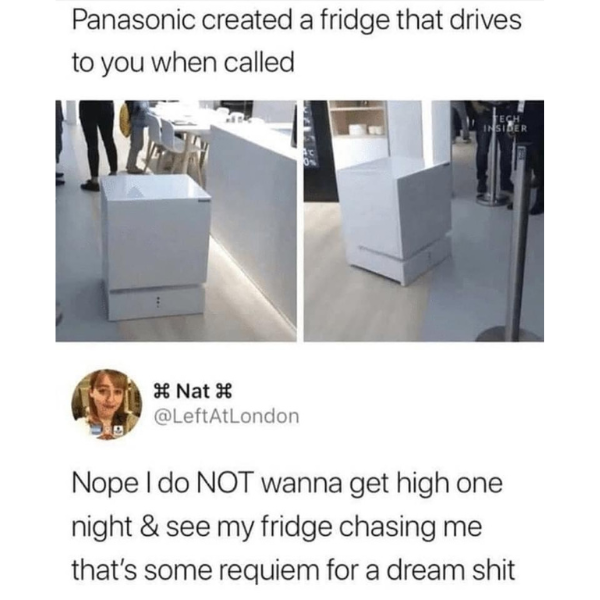Open Nat's profile picture avatar
Image resolution: width=600 pixels, height=600 pixels.
pos(107,404)
